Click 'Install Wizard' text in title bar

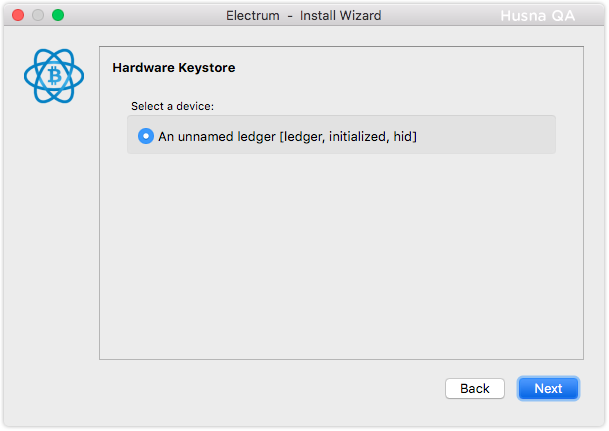click(340, 16)
